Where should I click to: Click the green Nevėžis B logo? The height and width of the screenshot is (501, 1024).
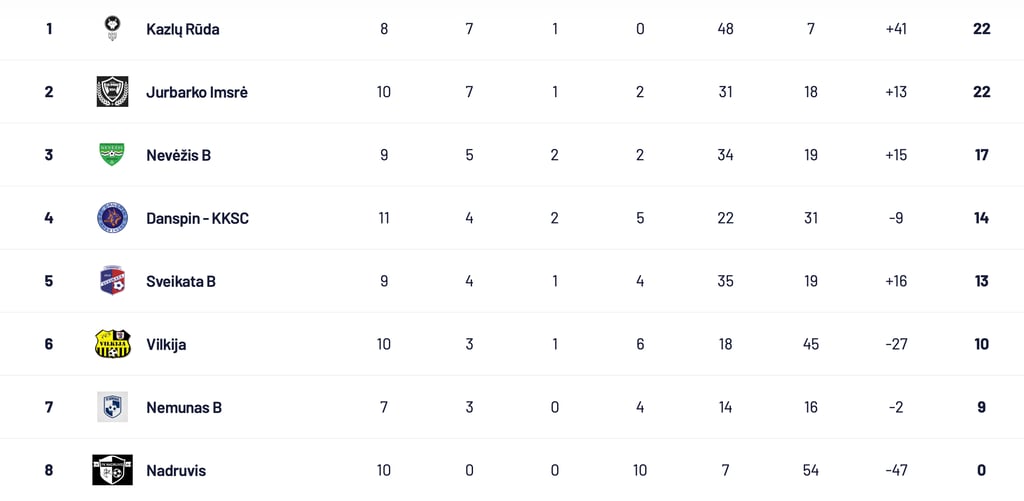point(112,154)
